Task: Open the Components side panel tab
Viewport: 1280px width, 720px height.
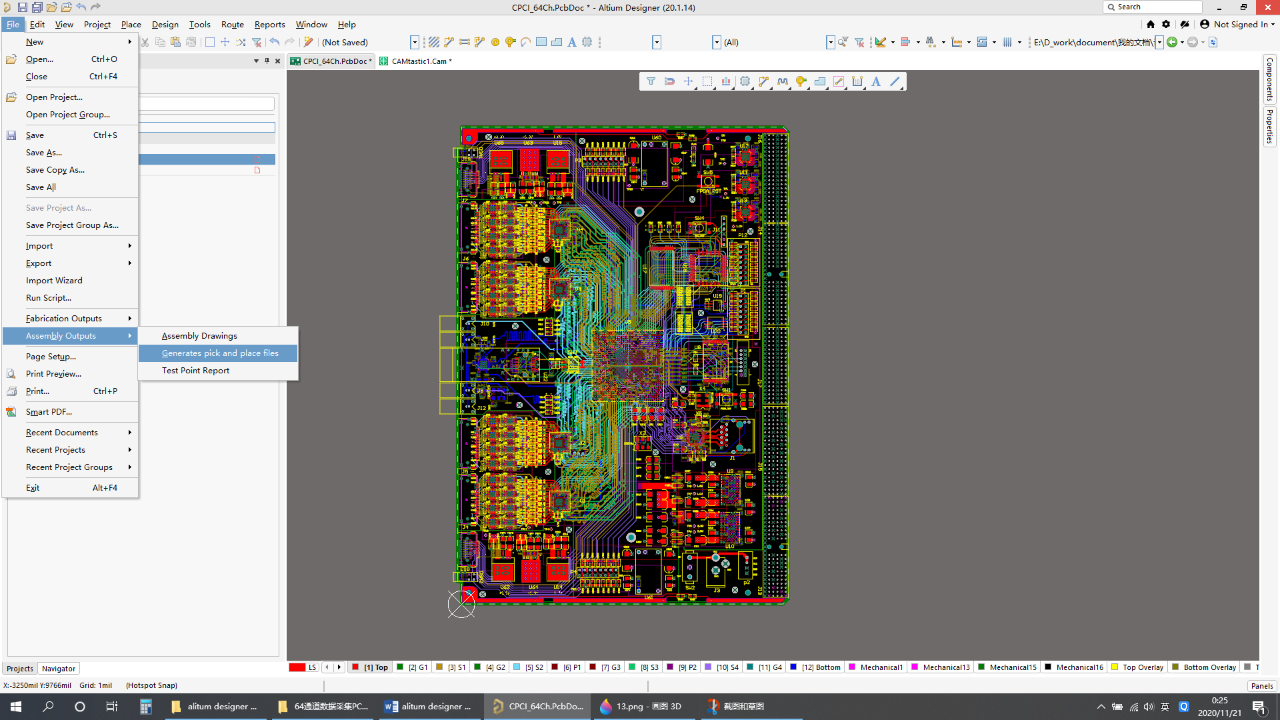Action: point(1270,80)
